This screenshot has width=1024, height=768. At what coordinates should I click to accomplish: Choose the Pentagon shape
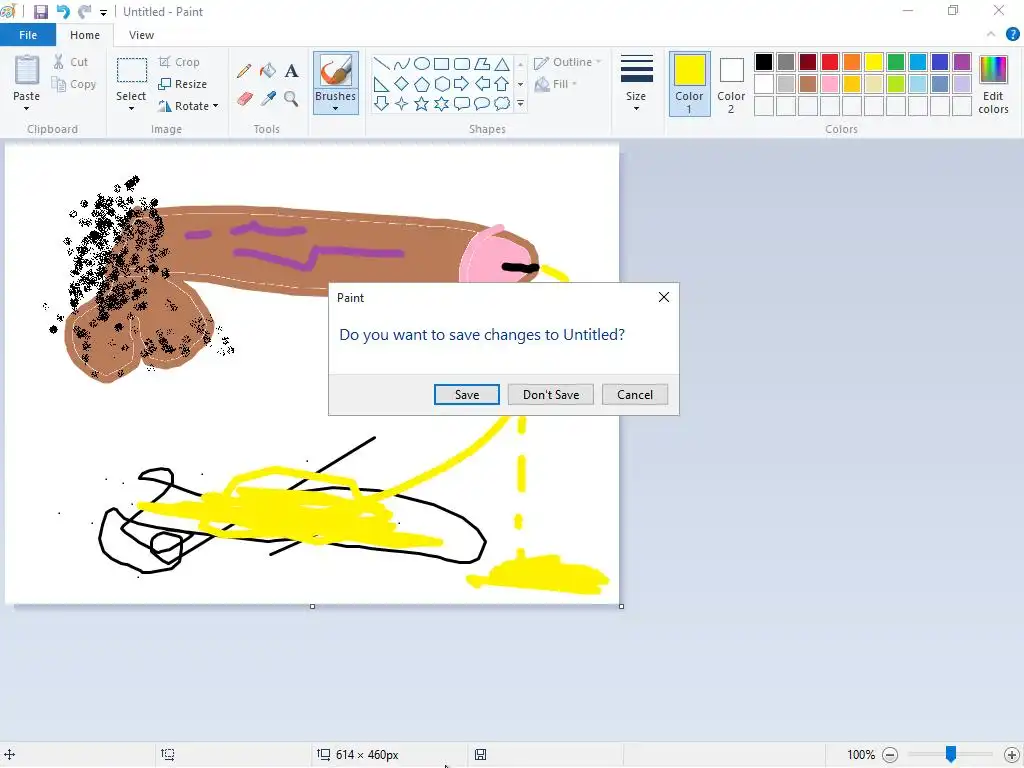tap(422, 84)
